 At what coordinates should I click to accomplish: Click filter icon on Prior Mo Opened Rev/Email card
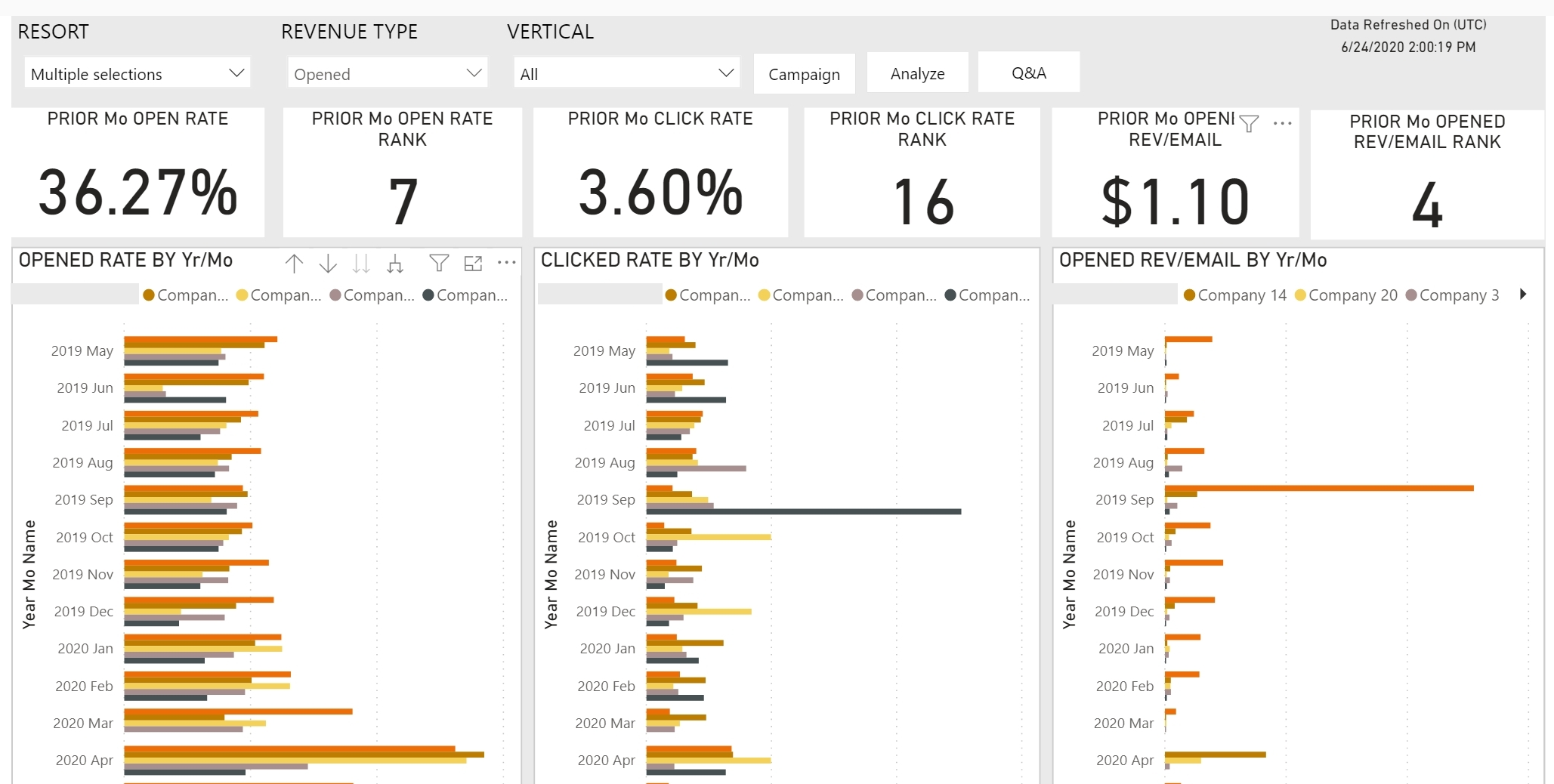(x=1250, y=123)
